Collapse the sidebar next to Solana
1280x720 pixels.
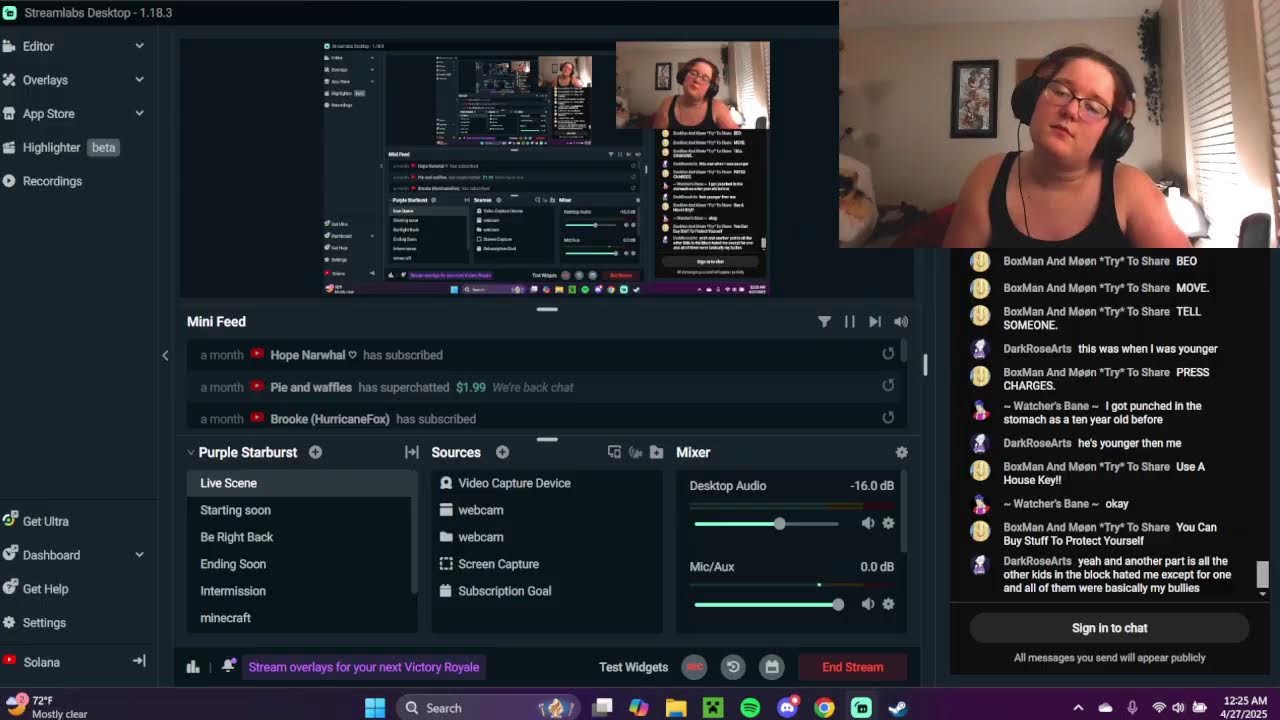[139, 661]
